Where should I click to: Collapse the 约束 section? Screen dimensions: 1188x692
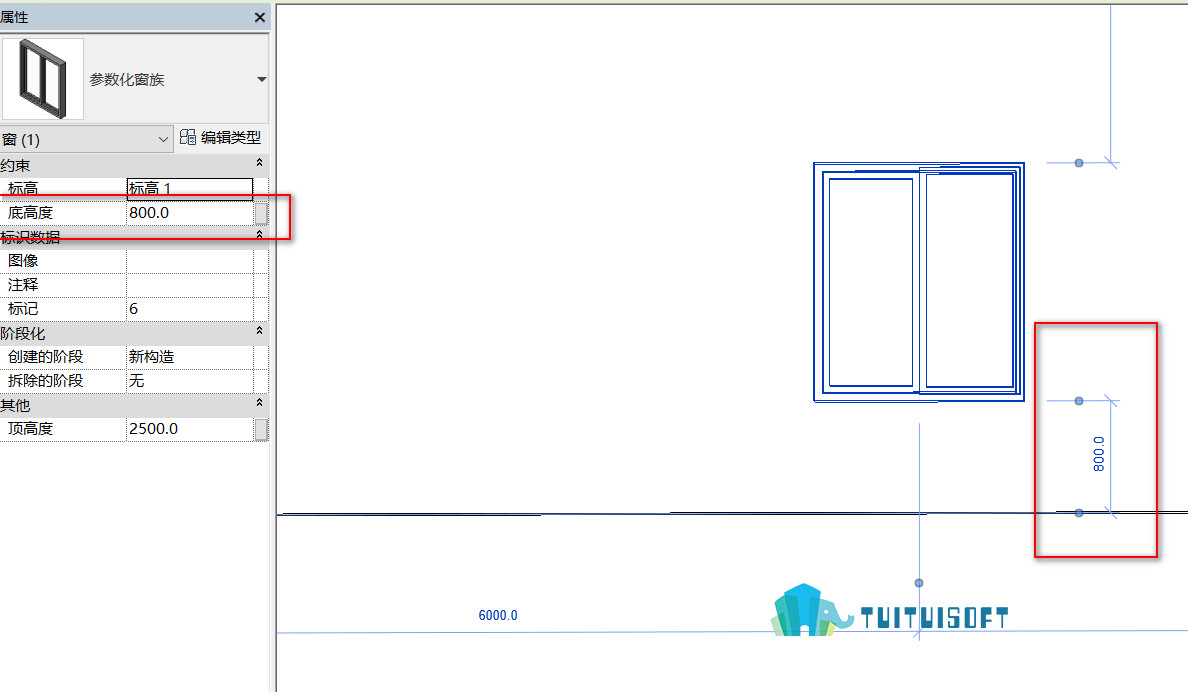[x=259, y=163]
